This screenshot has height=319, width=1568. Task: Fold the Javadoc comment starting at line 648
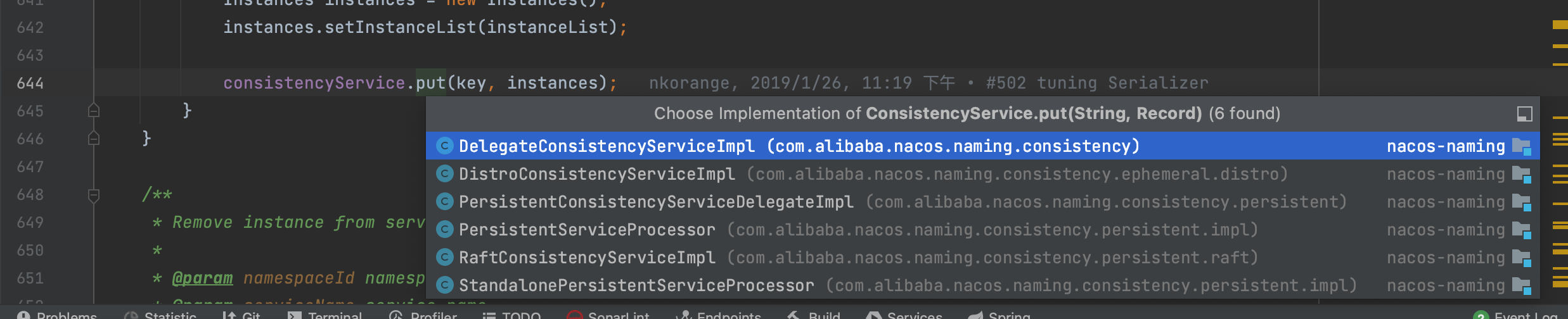coord(94,195)
